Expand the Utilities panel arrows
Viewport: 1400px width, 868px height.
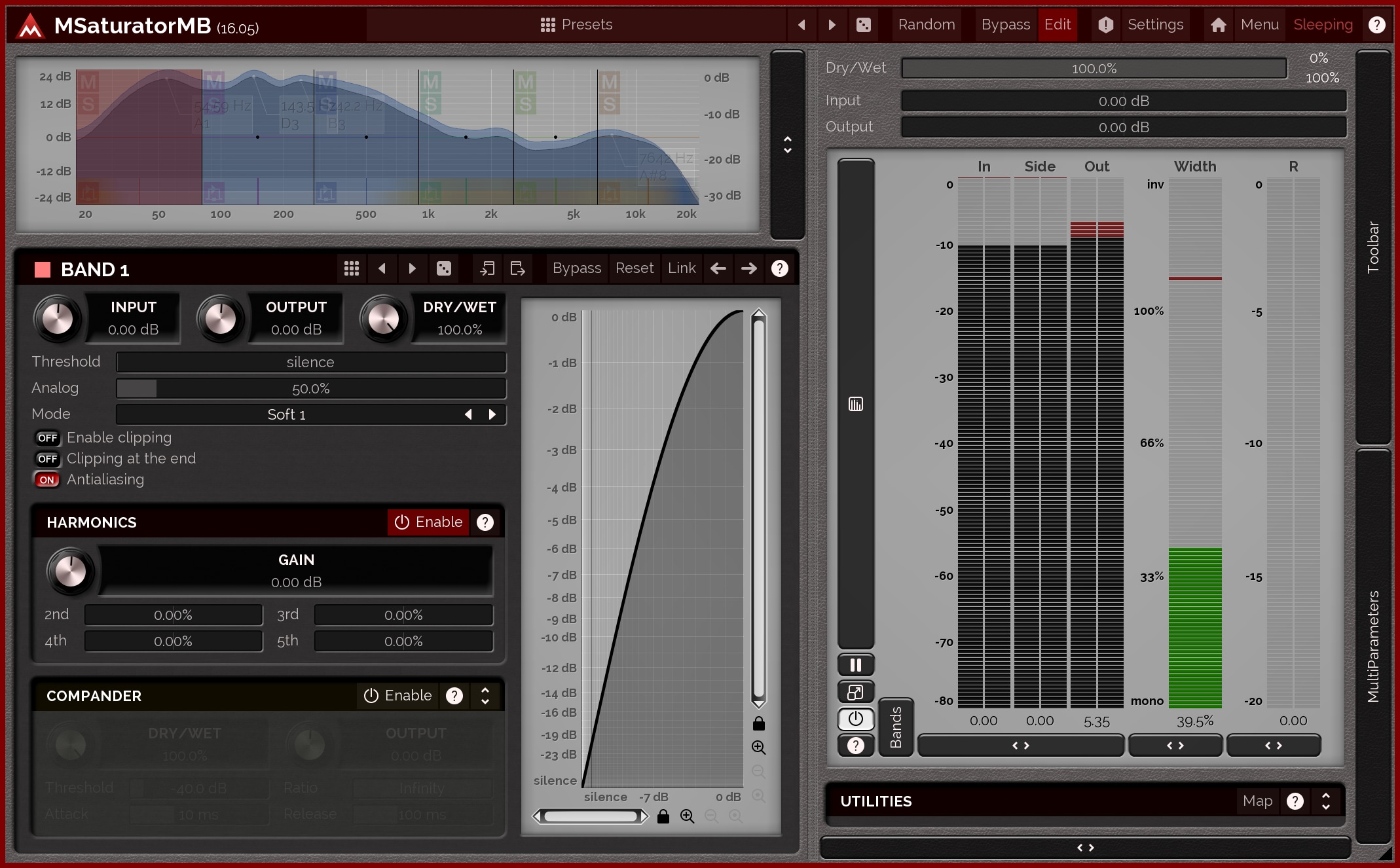(1326, 801)
